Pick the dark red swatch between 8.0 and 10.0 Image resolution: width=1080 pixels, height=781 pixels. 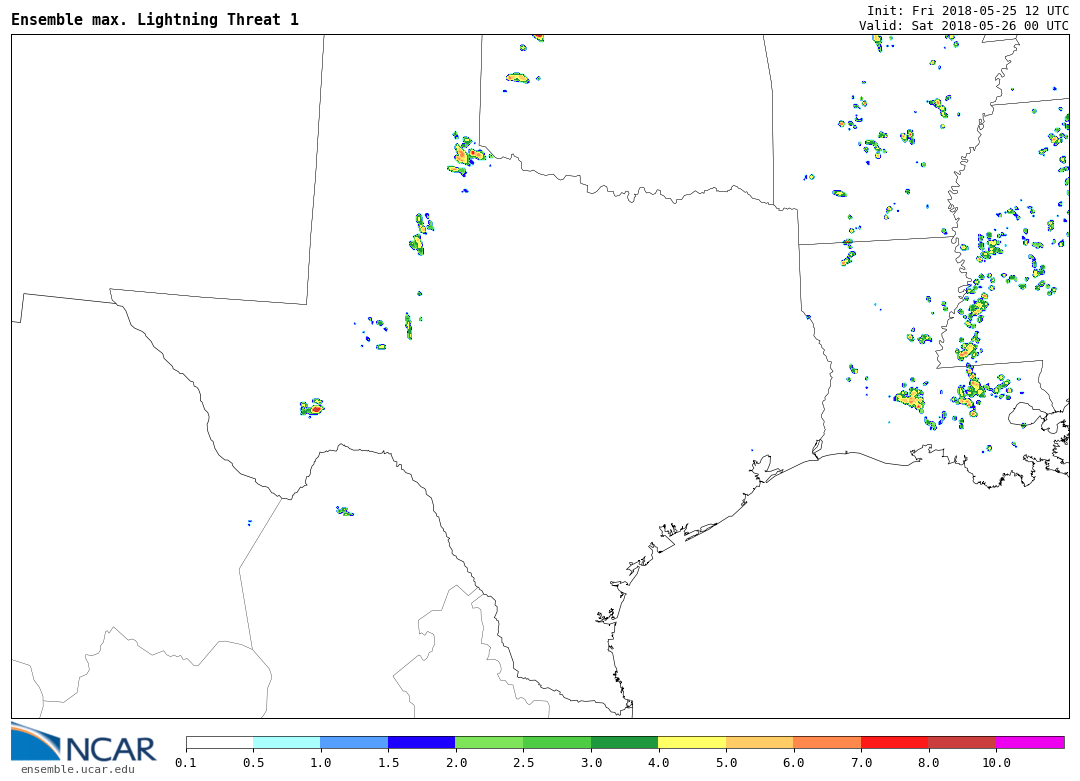pyautogui.click(x=962, y=742)
